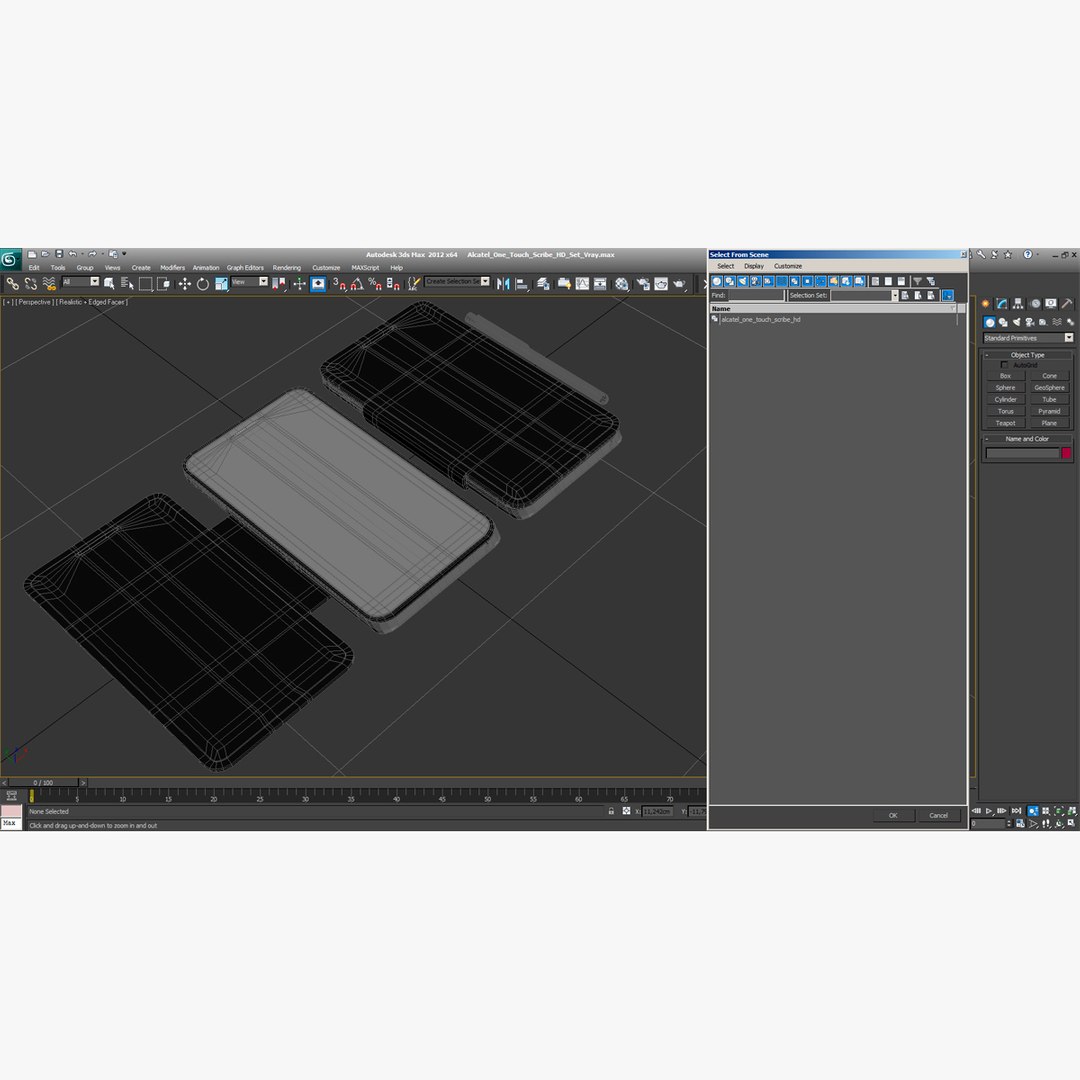
Task: Click the Use Pivot Point Center icon
Action: pyautogui.click(x=279, y=283)
